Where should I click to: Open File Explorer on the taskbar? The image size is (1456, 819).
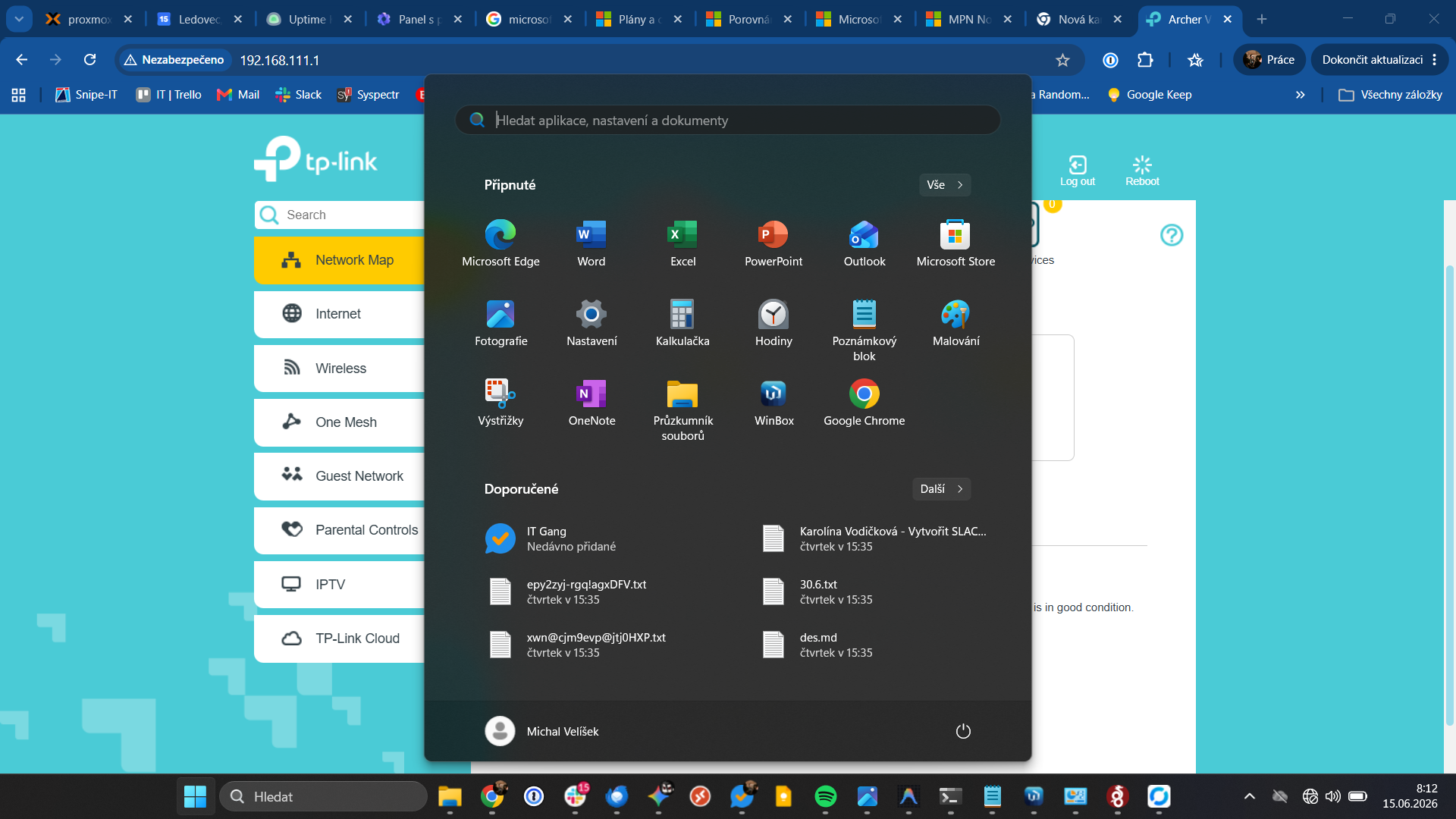coord(450,796)
